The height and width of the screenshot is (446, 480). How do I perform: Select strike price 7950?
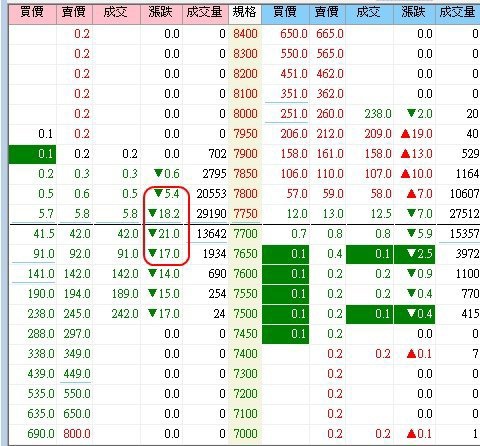pyautogui.click(x=245, y=134)
